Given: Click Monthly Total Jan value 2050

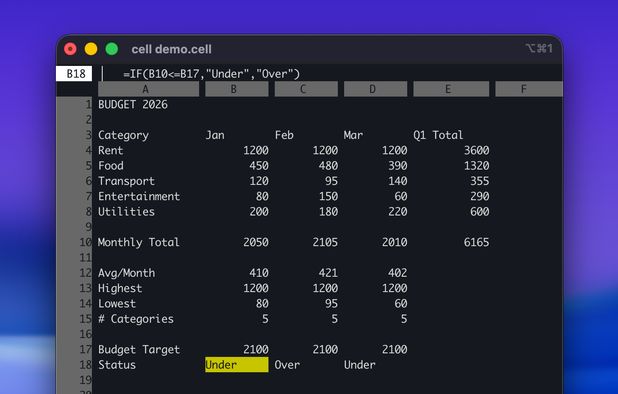Looking at the screenshot, I should 256,242.
